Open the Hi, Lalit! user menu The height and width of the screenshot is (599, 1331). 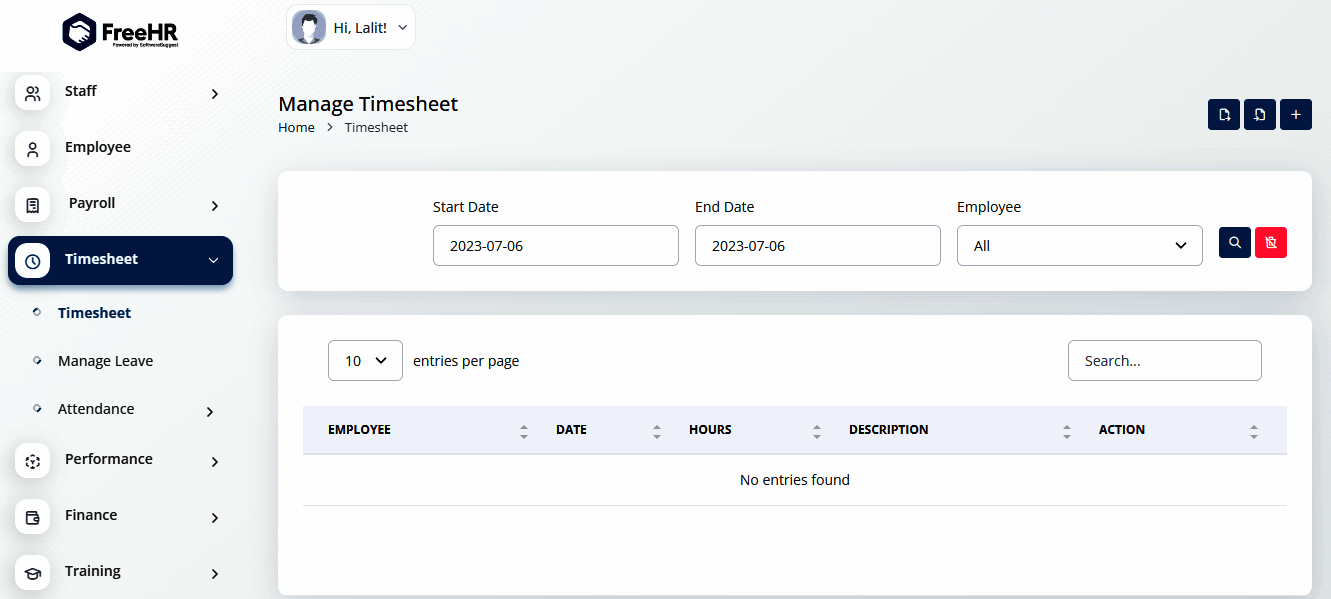click(x=351, y=28)
